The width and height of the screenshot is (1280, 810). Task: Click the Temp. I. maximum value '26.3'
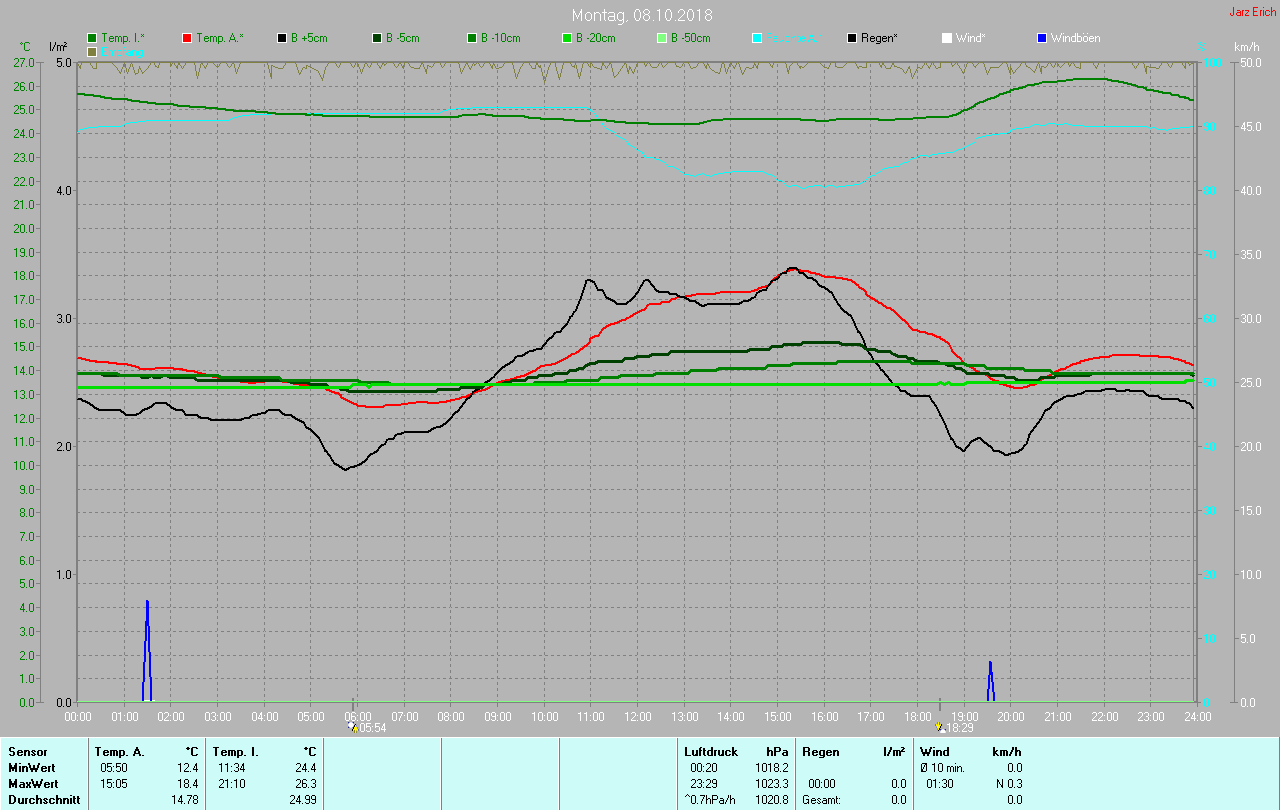[305, 784]
